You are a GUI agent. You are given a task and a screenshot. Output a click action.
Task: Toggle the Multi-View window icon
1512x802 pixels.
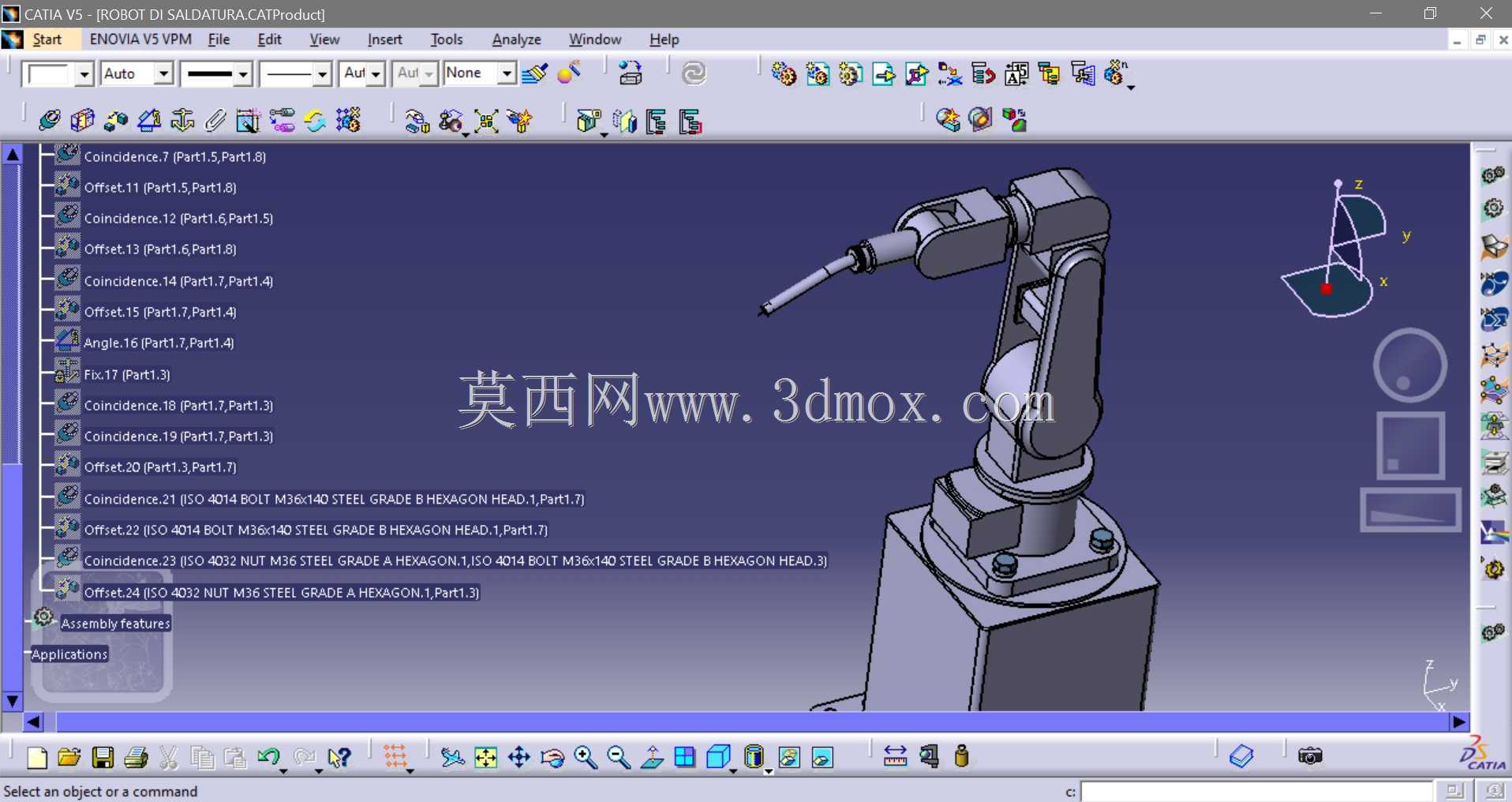pos(685,758)
